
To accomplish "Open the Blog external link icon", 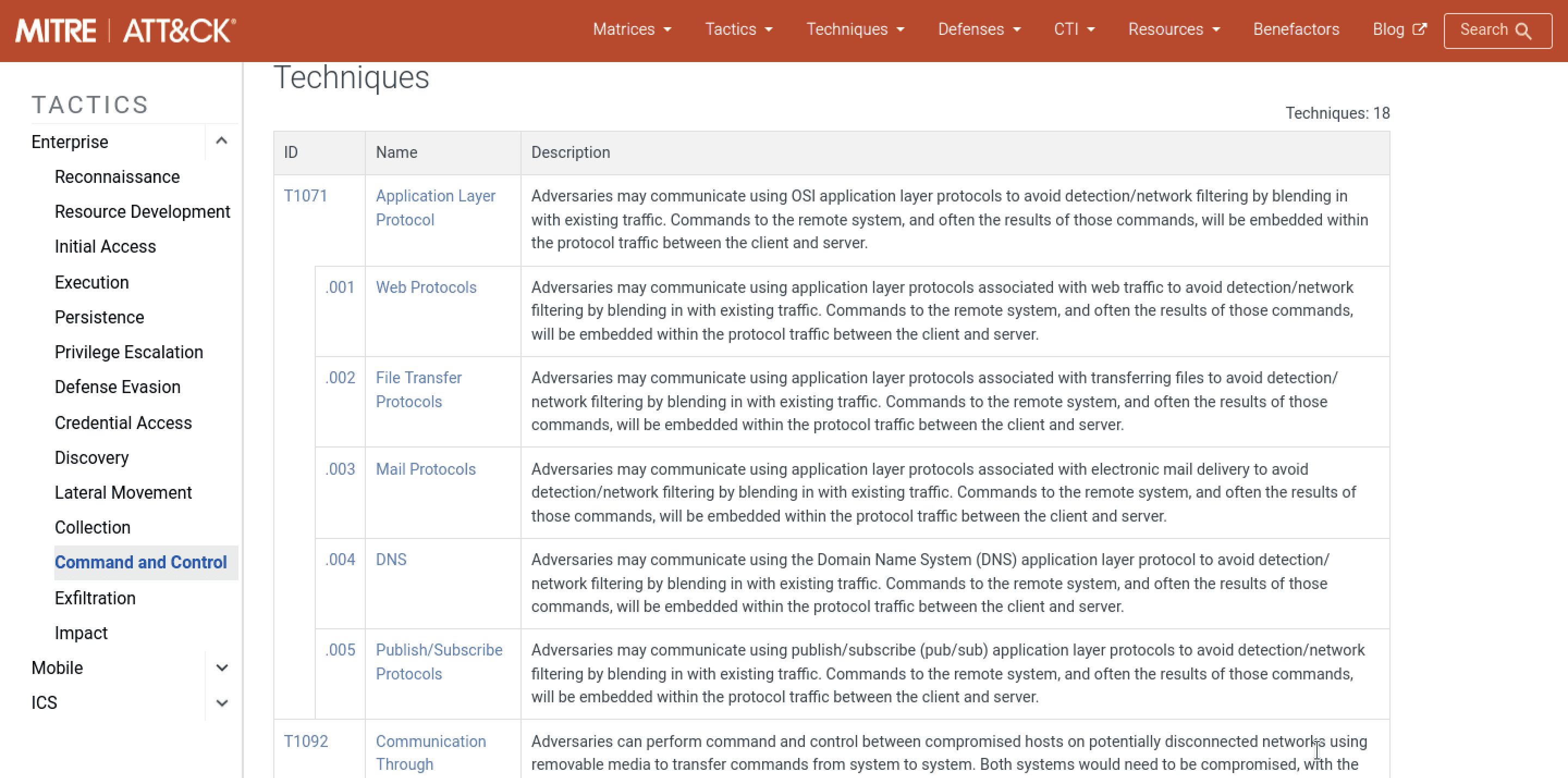I will 1419,29.
